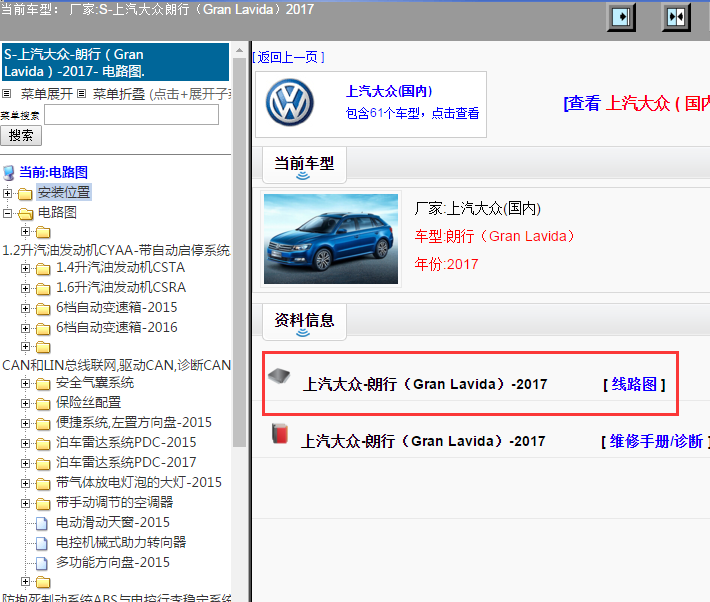Click the 搜索 button
The height and width of the screenshot is (602, 710).
[21, 135]
